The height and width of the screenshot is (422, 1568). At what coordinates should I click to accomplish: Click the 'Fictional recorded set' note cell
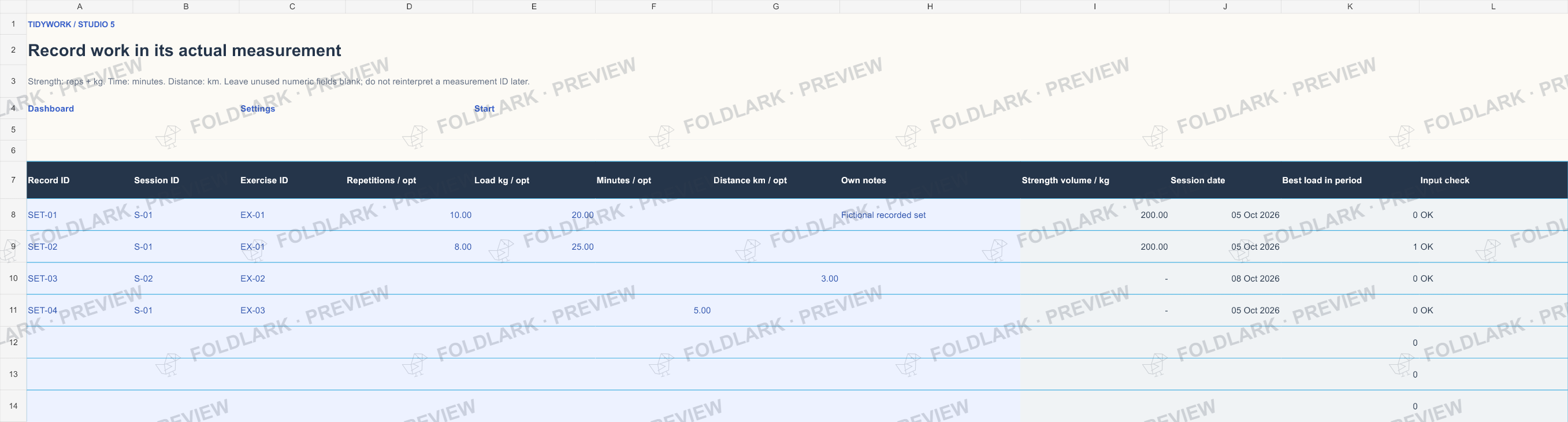930,215
